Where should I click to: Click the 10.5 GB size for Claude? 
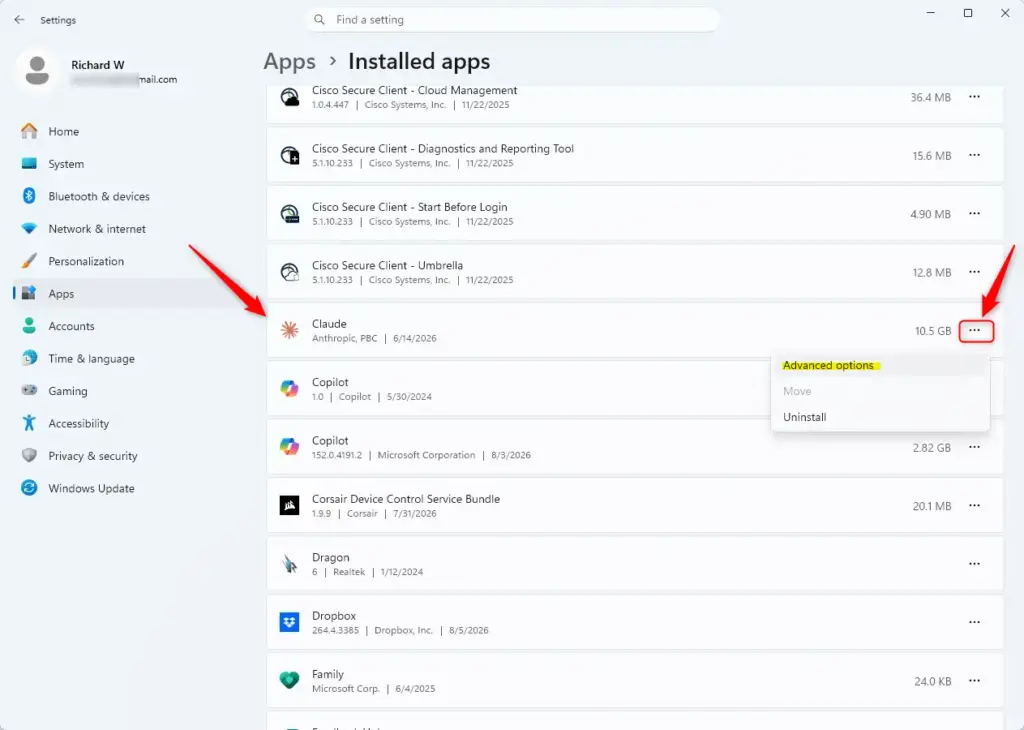(933, 331)
